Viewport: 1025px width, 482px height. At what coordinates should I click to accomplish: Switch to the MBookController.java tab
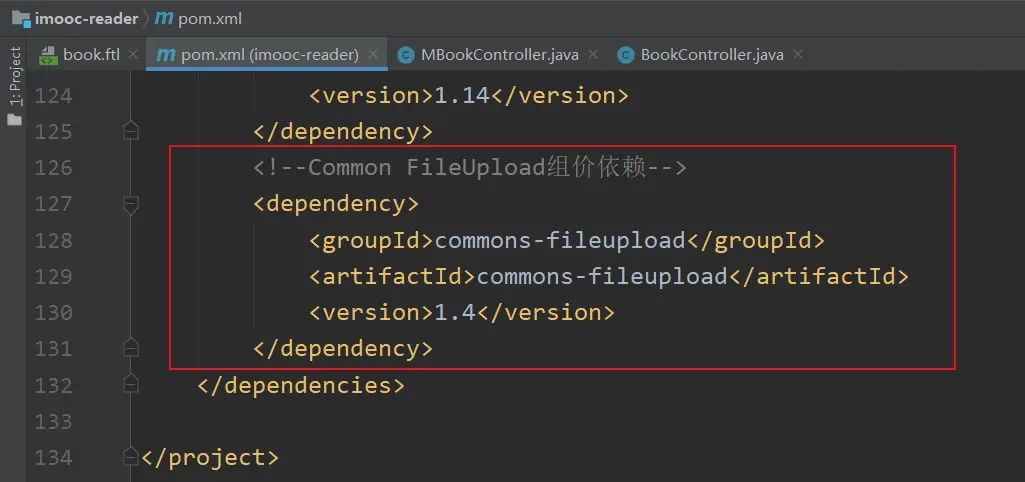(499, 55)
